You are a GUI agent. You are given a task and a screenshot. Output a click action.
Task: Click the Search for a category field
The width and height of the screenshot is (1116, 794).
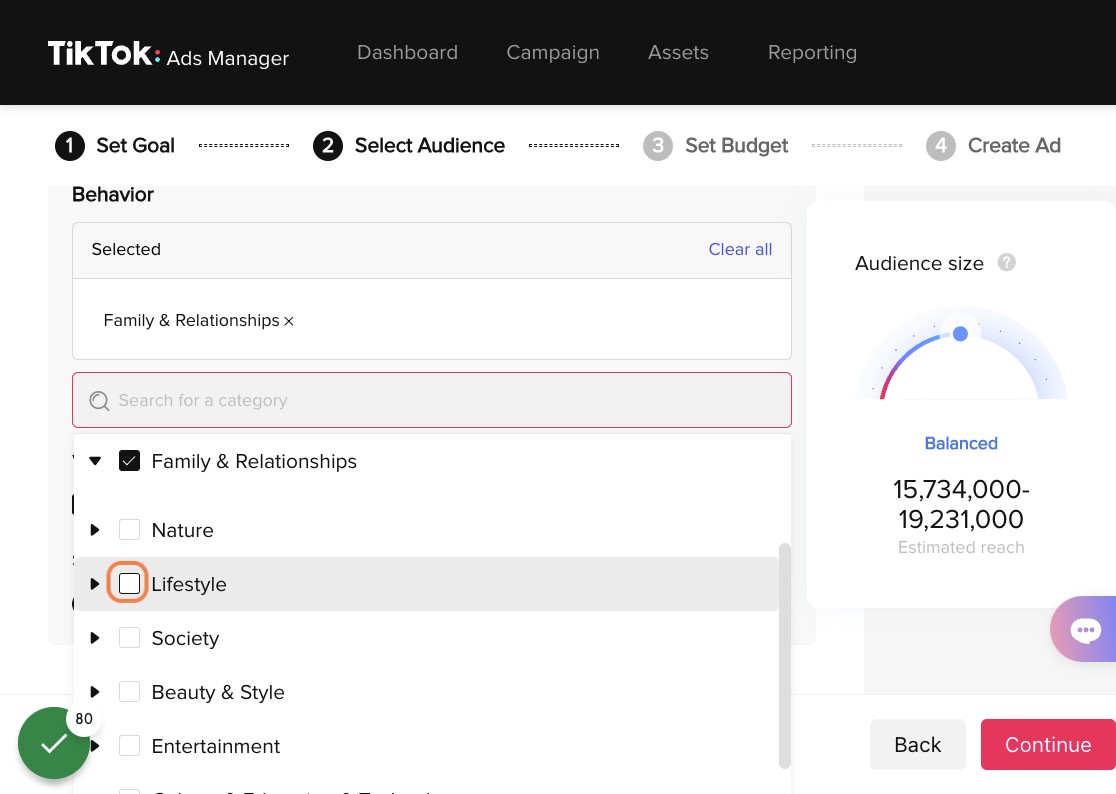point(432,400)
